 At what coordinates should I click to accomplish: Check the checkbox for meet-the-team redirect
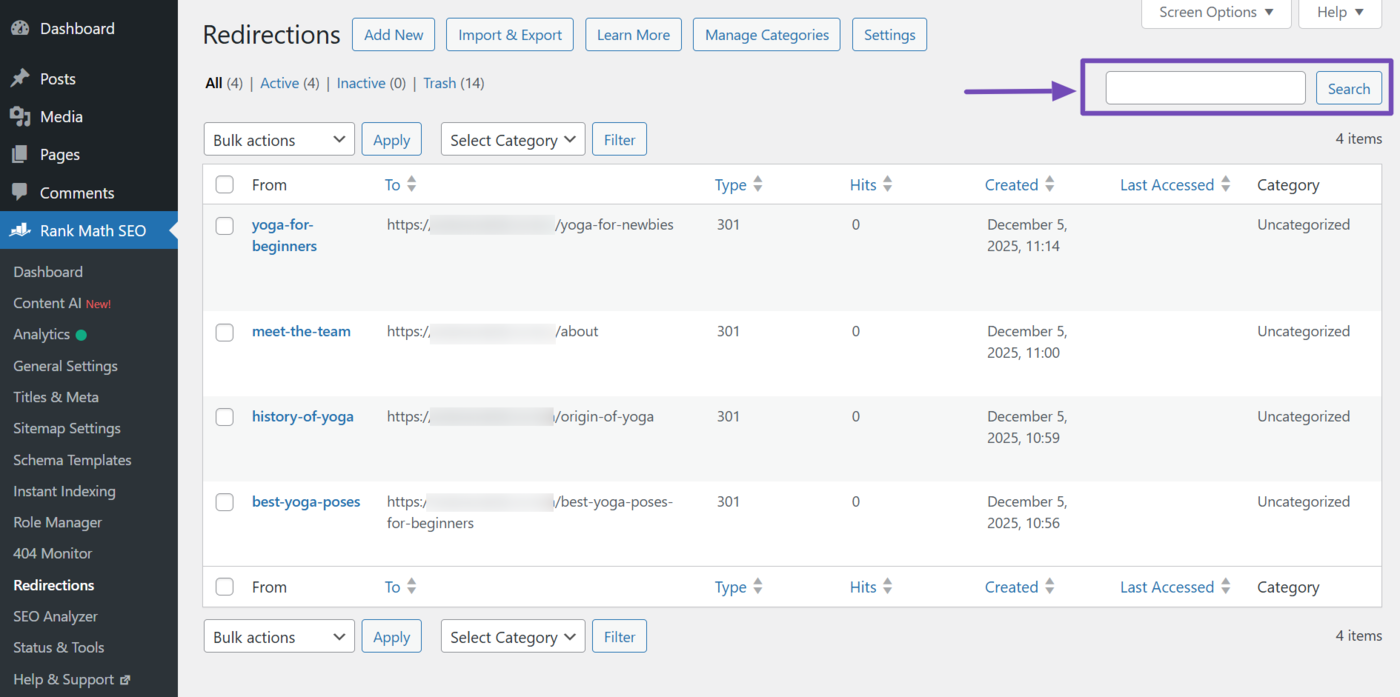(x=224, y=331)
